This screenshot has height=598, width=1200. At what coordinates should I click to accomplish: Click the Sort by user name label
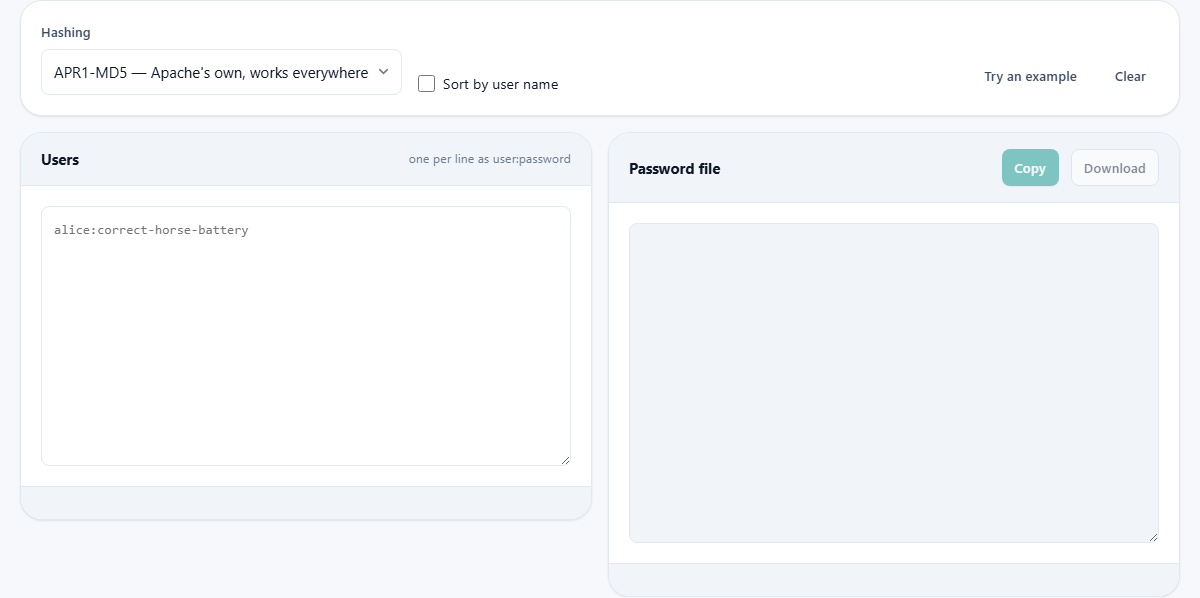[x=500, y=84]
